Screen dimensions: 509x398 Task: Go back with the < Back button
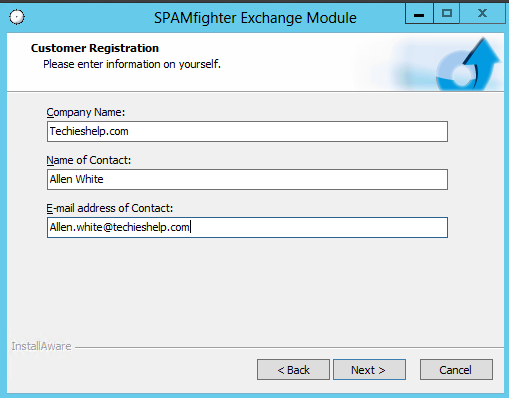point(293,369)
